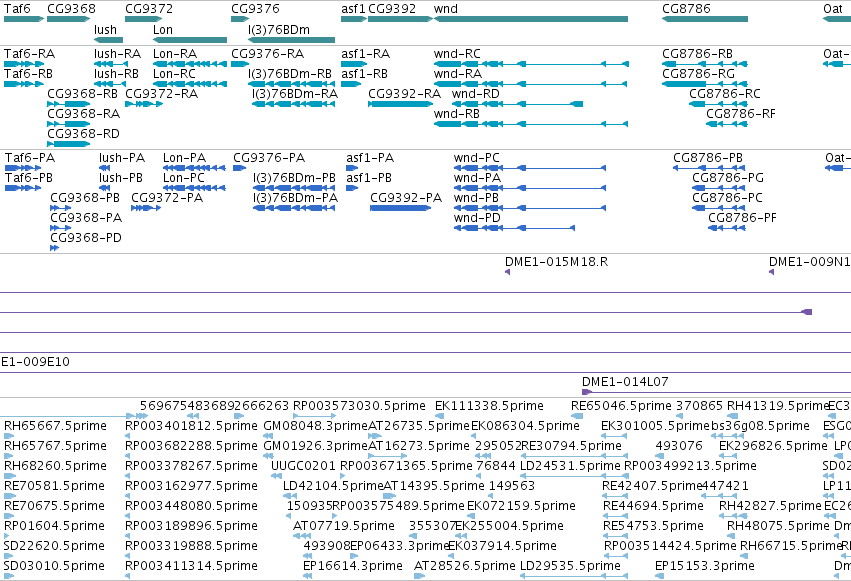Screen dimensions: 851x581
Task: Click the CG9372 gene glyph
Action: 144,19
